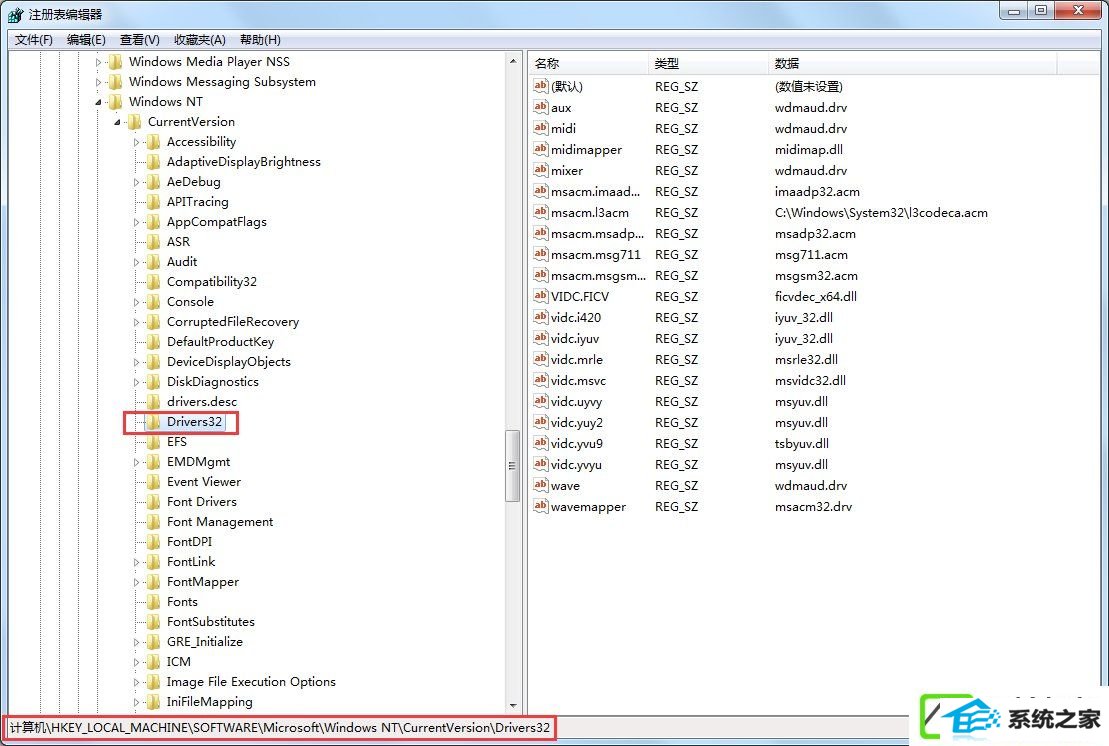The image size is (1109, 746).
Task: Click the CurrentVersion folder icon
Action: [x=134, y=122]
